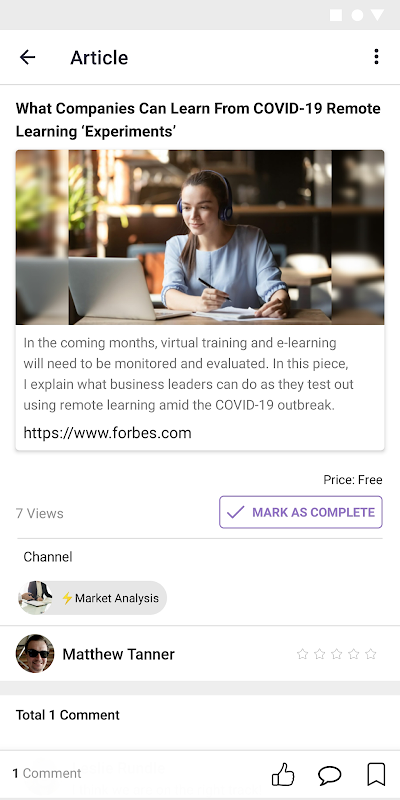This screenshot has height=800, width=400.
Task: Open Matthew Tanner's profile name
Action: 118,654
